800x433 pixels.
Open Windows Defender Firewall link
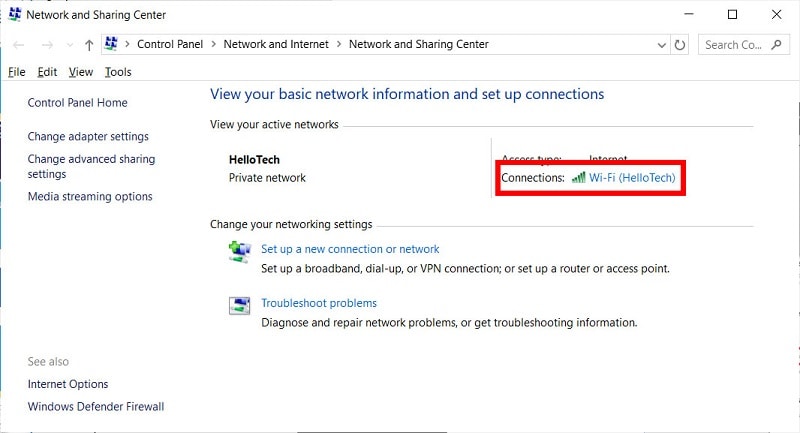96,407
